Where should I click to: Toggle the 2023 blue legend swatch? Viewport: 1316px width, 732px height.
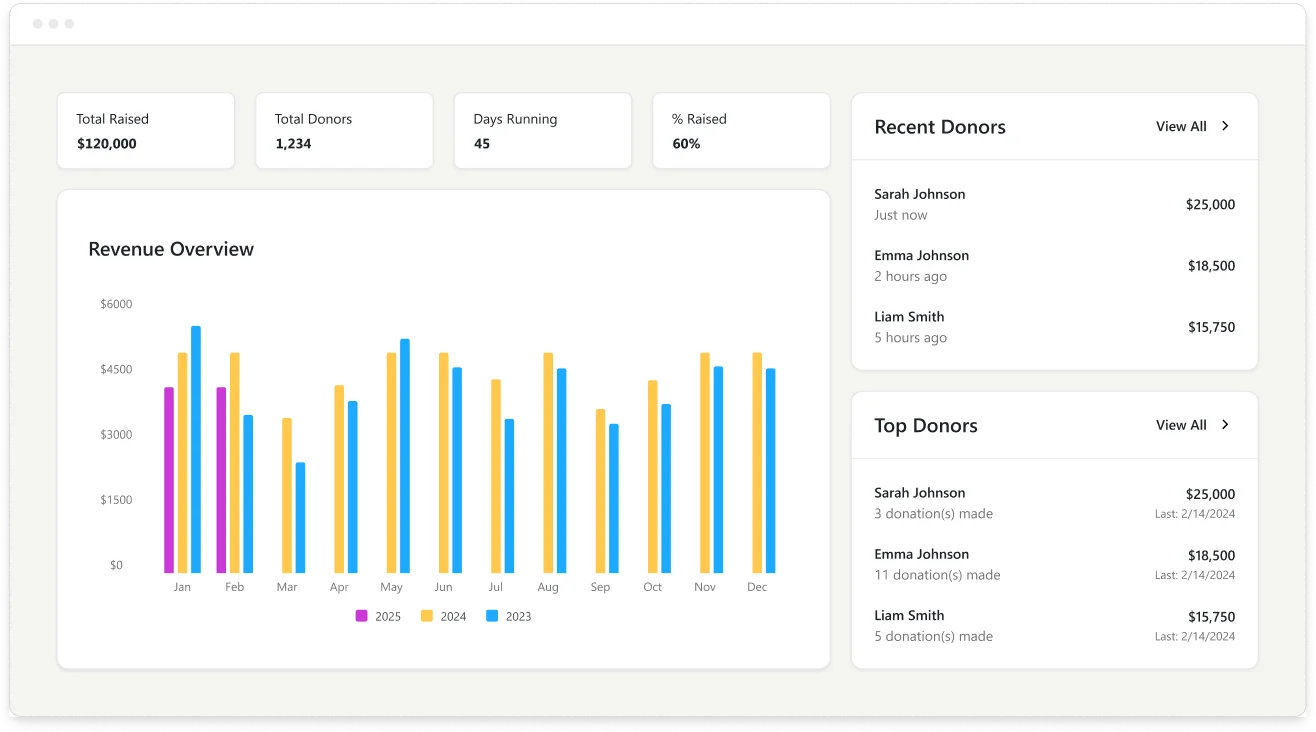[492, 616]
